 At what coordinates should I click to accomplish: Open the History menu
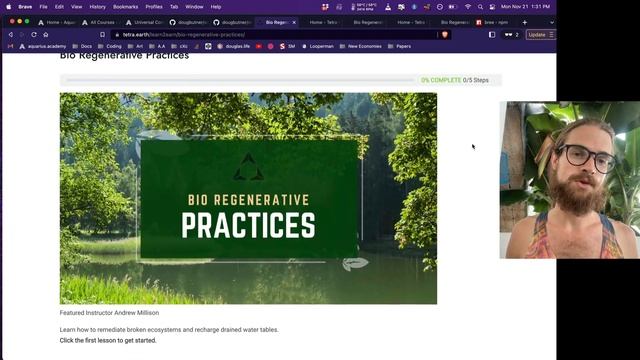tap(97, 7)
